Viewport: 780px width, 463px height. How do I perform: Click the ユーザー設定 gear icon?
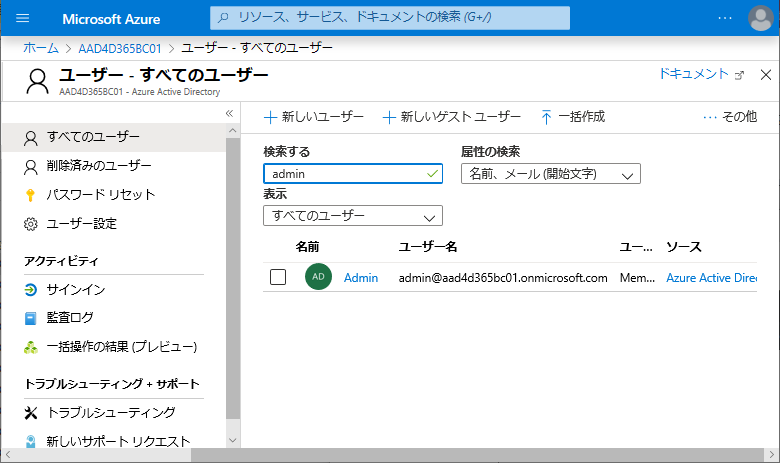(30, 224)
